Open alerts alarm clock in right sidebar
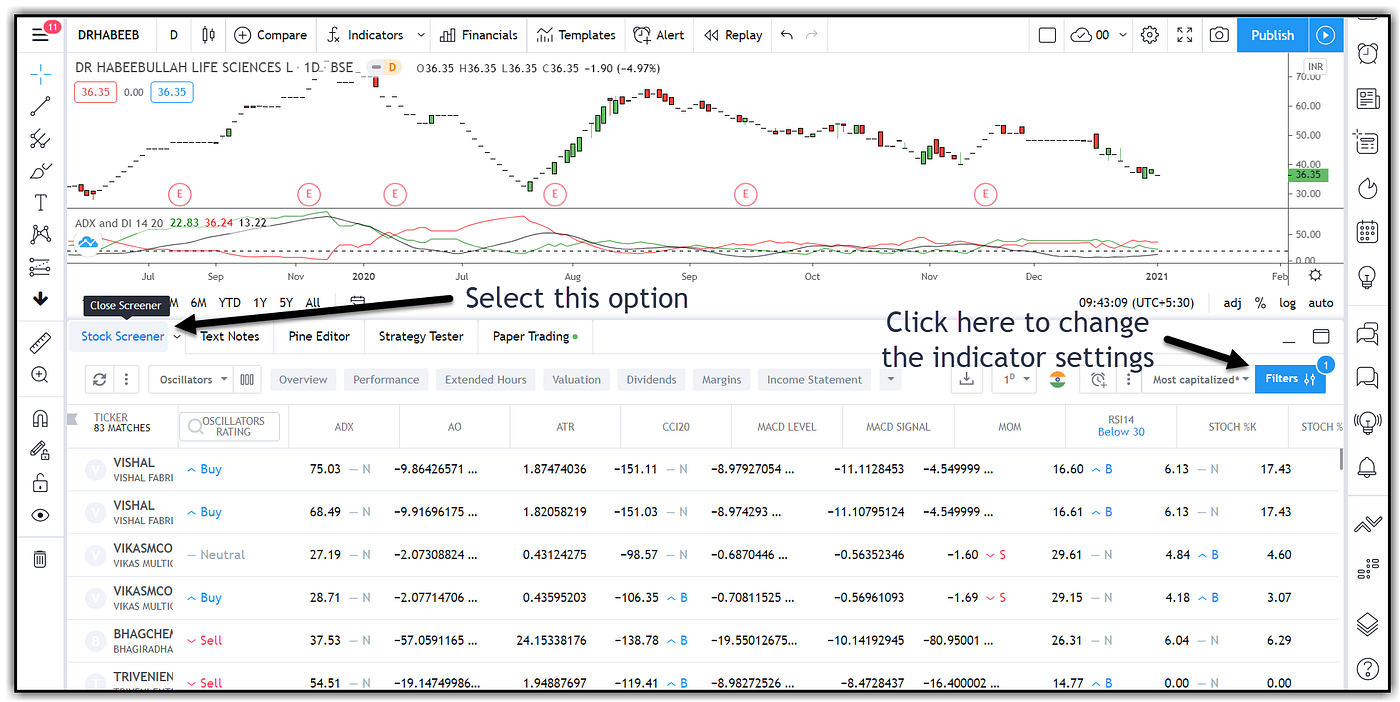The image size is (1400, 702). coord(1367,52)
